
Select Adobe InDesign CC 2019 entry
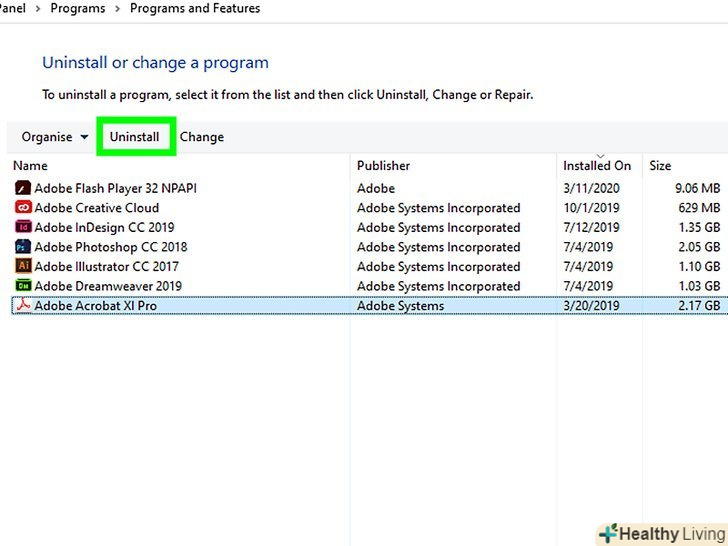pyautogui.click(x=104, y=227)
